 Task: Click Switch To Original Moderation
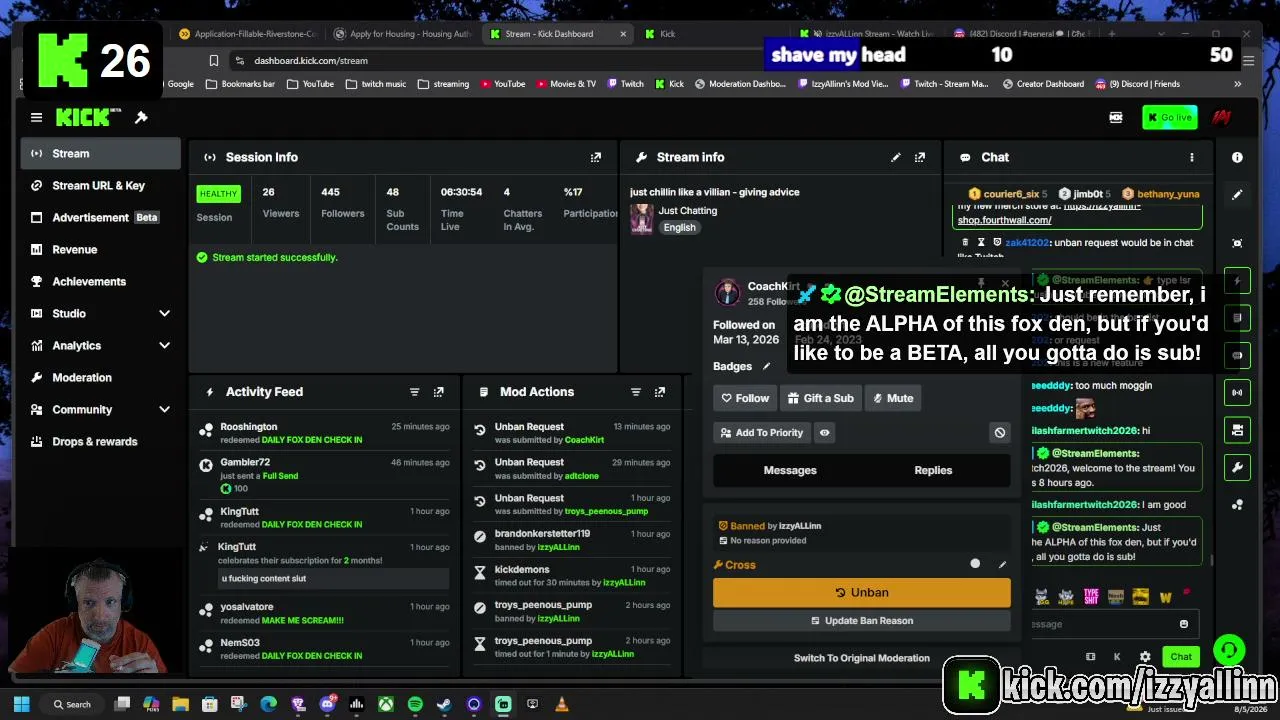click(x=861, y=658)
